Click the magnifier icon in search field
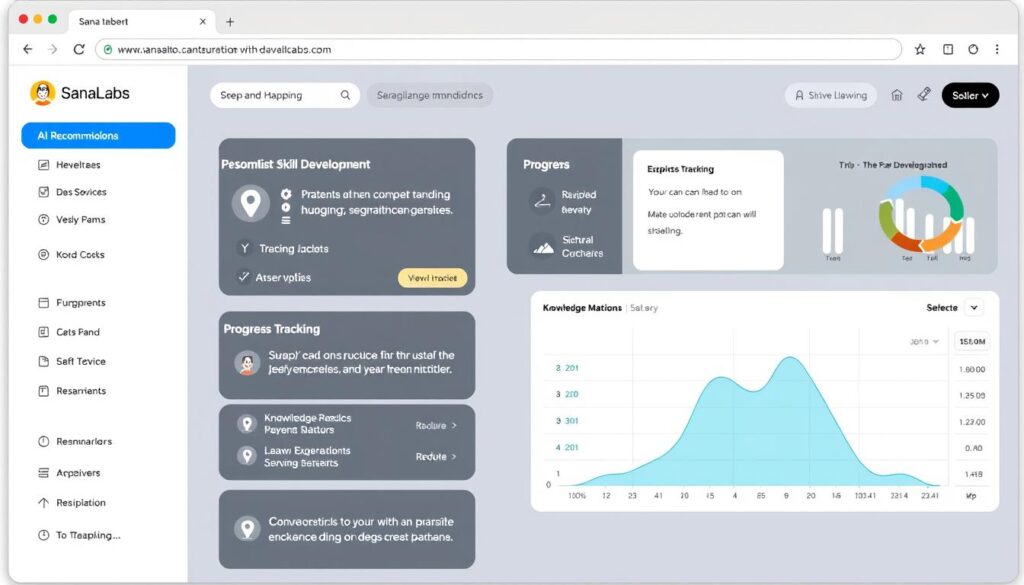Image resolution: width=1024 pixels, height=585 pixels. [x=345, y=96]
